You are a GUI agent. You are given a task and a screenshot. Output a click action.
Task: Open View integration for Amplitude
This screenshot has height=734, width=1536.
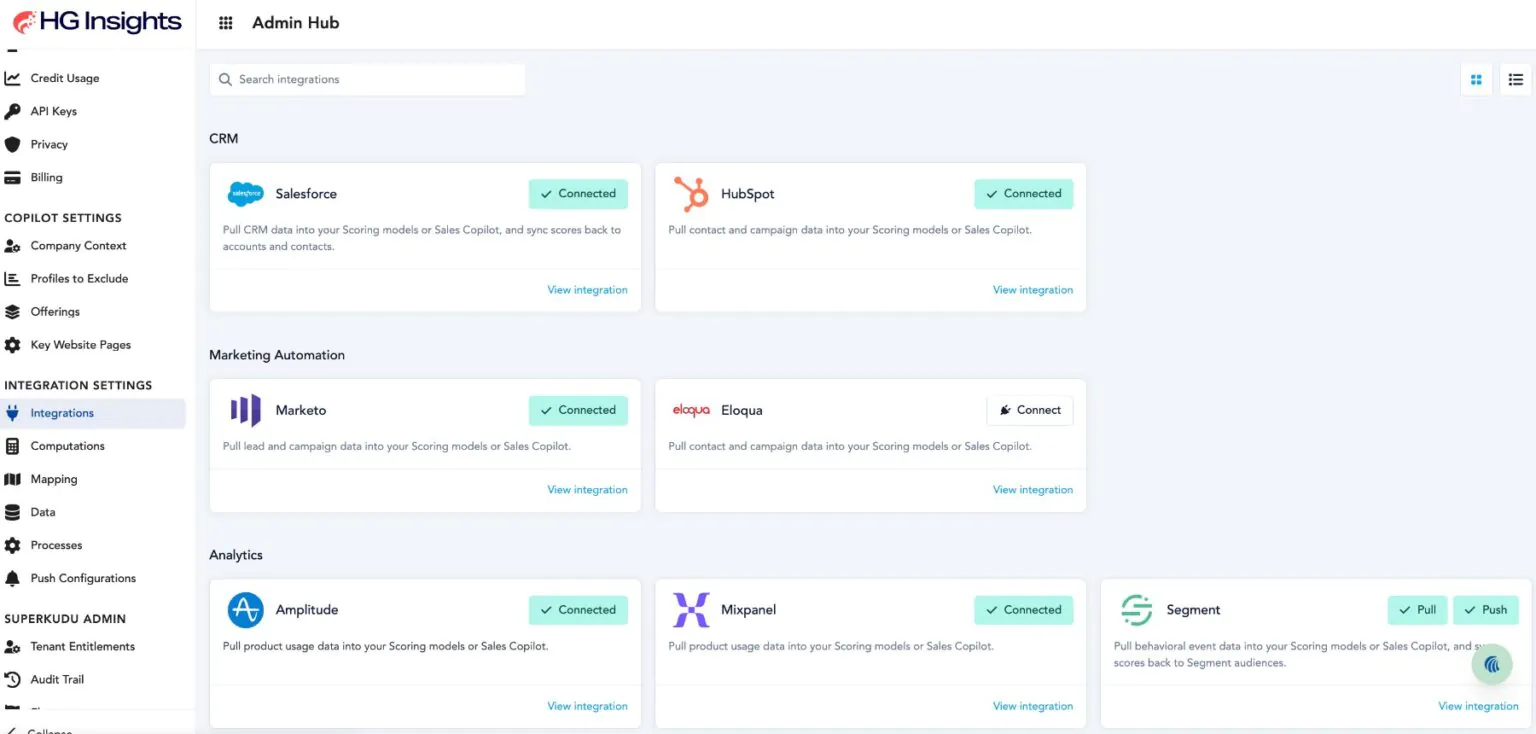587,706
